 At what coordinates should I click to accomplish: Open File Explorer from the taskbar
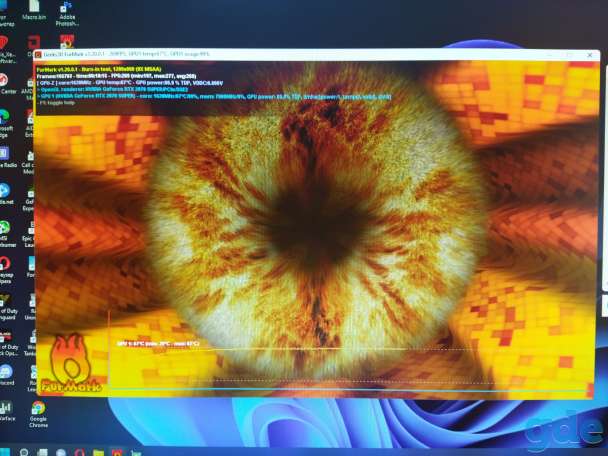tap(98, 453)
